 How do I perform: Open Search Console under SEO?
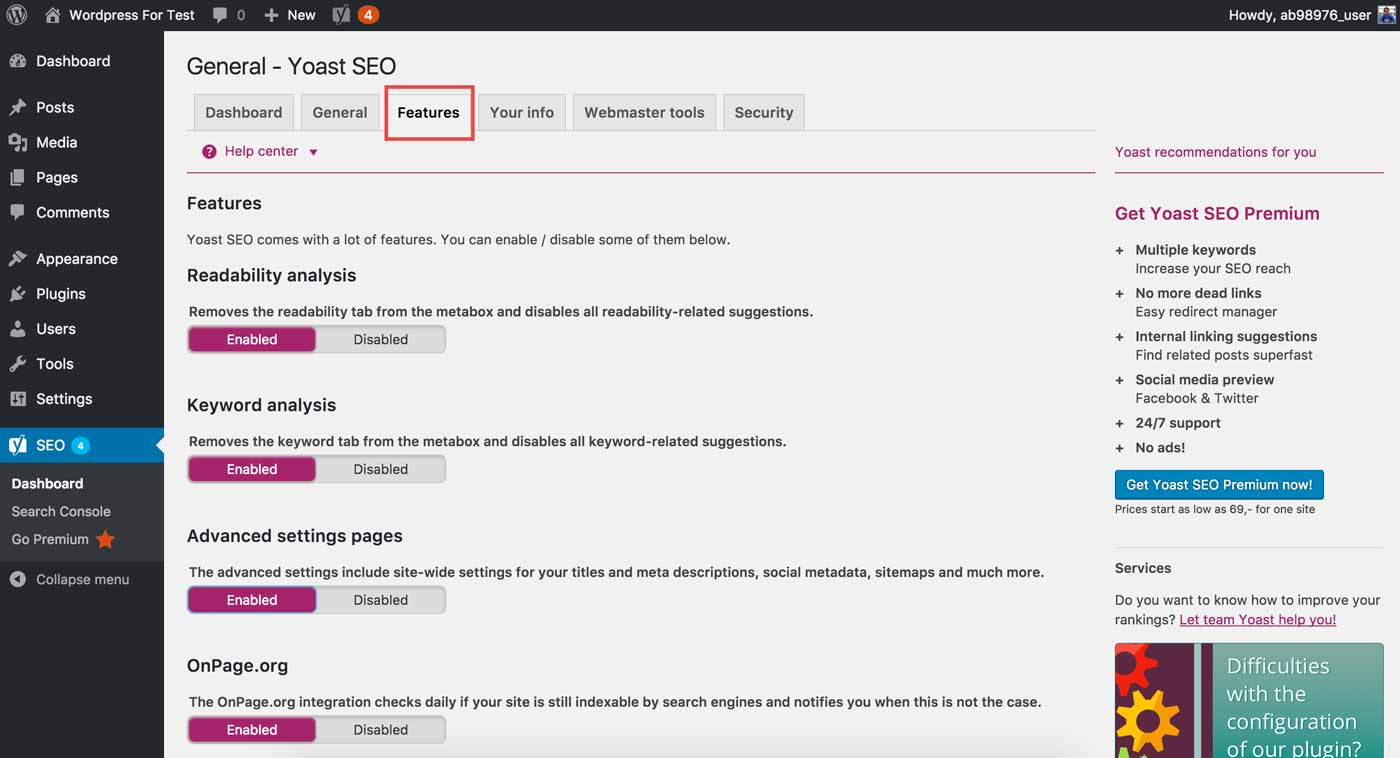click(61, 511)
